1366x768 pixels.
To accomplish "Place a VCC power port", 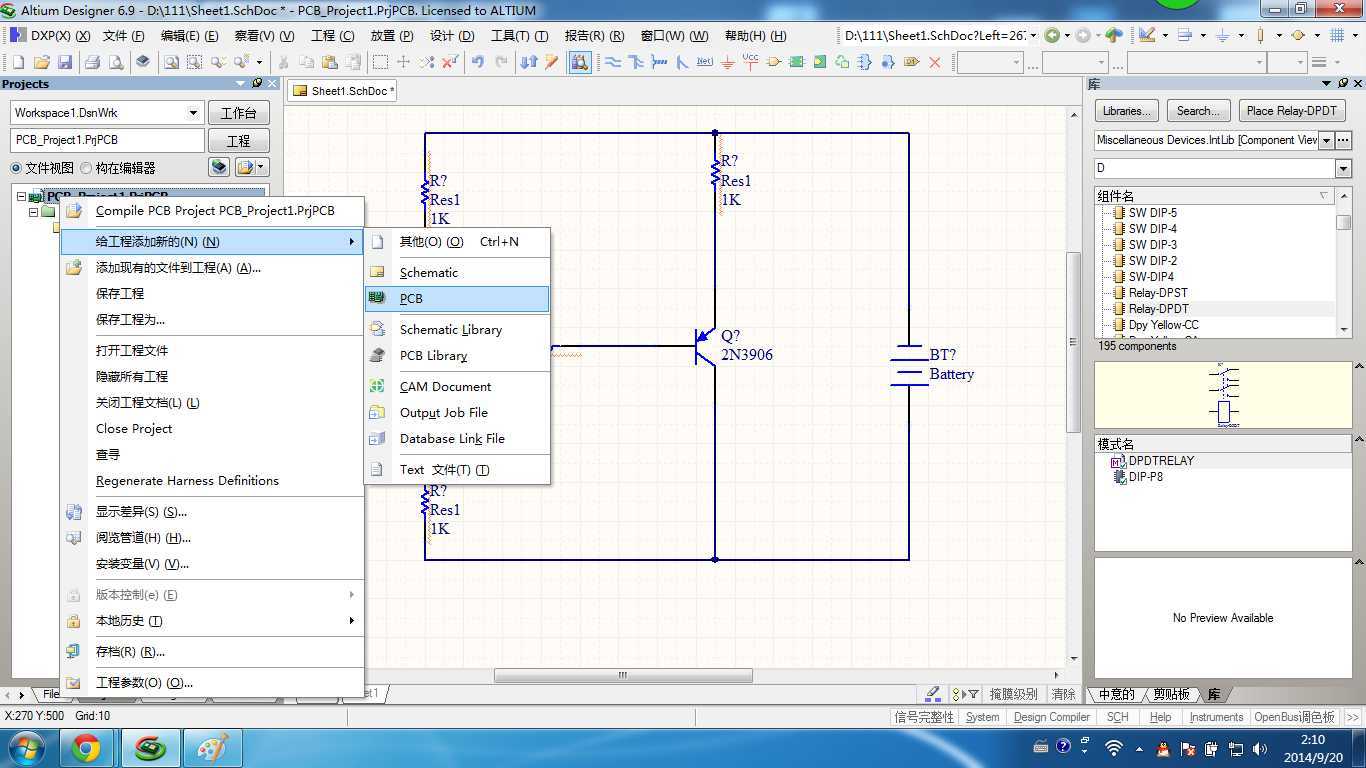I will pyautogui.click(x=750, y=62).
